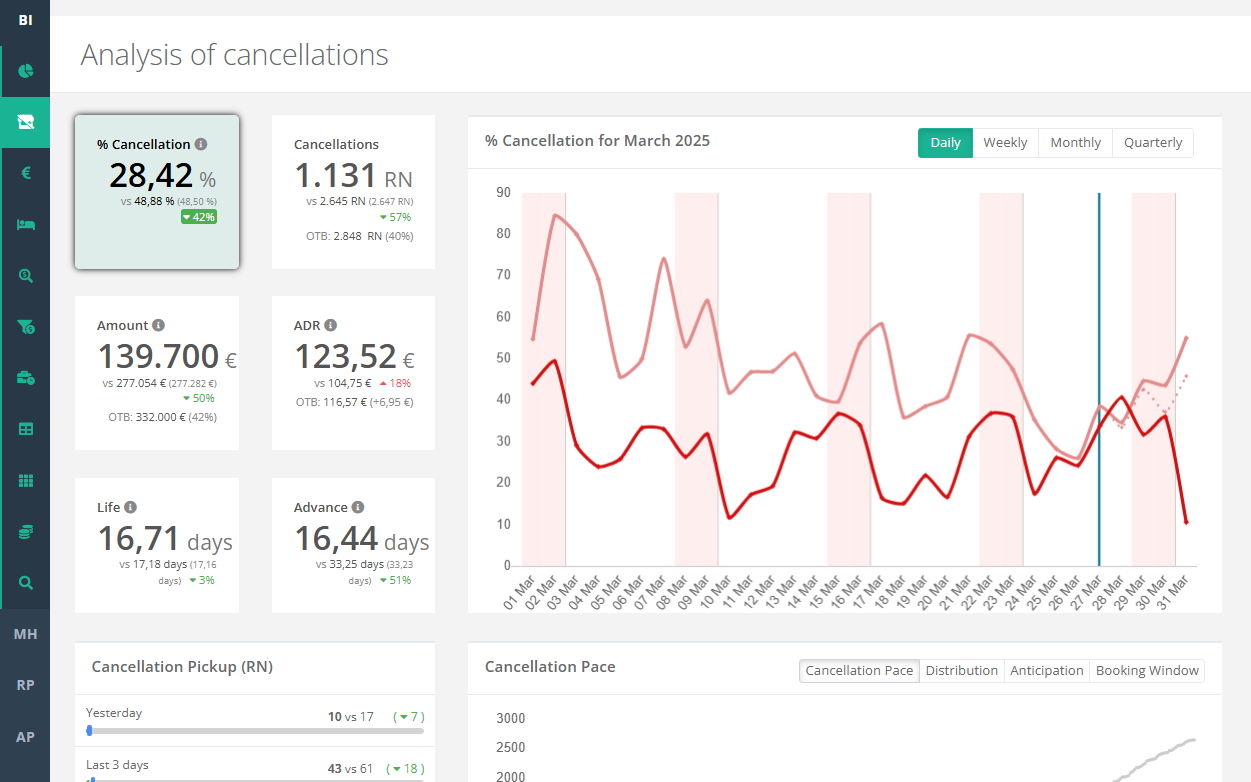
Task: Switch to the Booking Window tab
Action: click(1146, 671)
